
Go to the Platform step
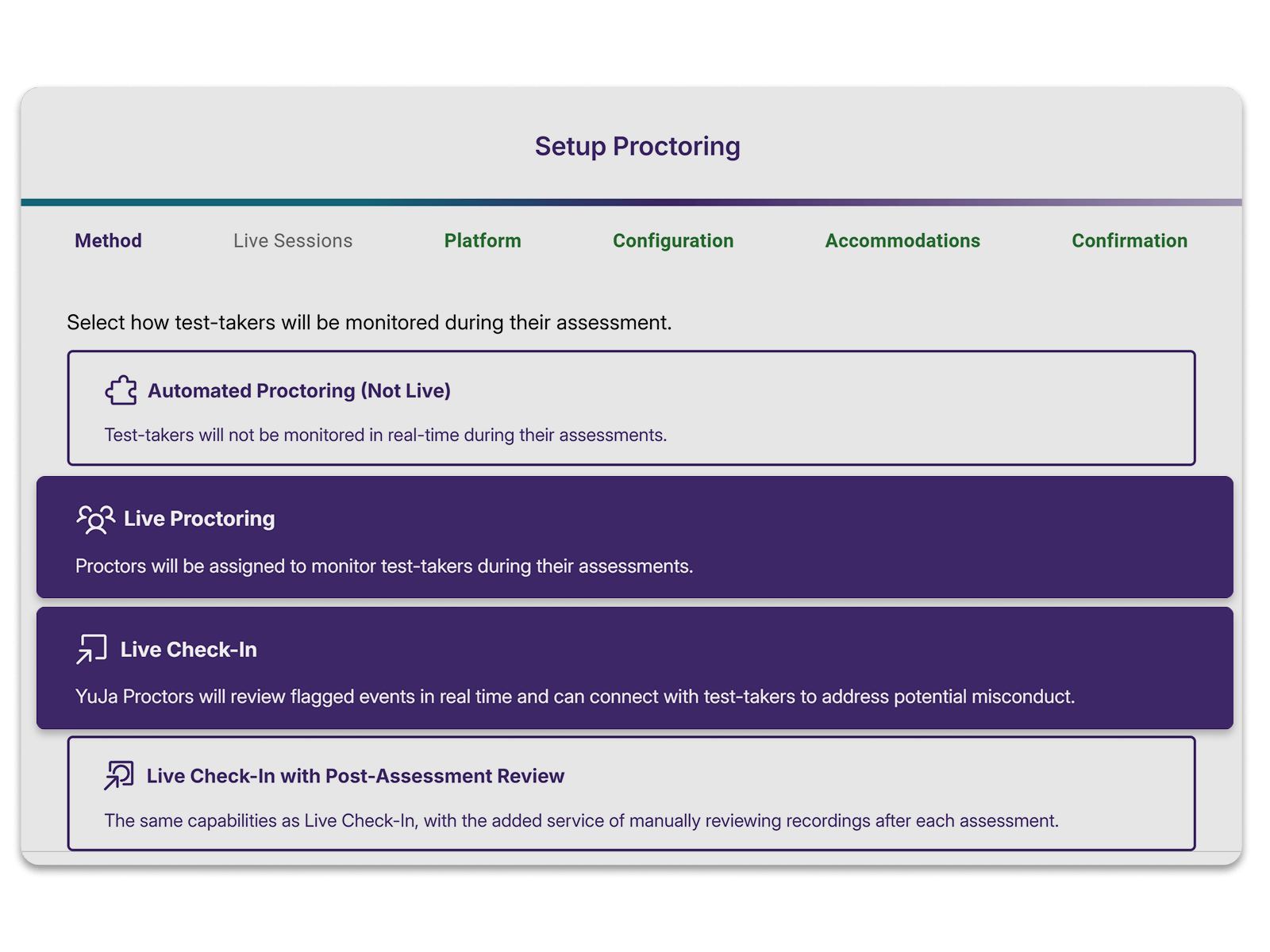tap(483, 240)
